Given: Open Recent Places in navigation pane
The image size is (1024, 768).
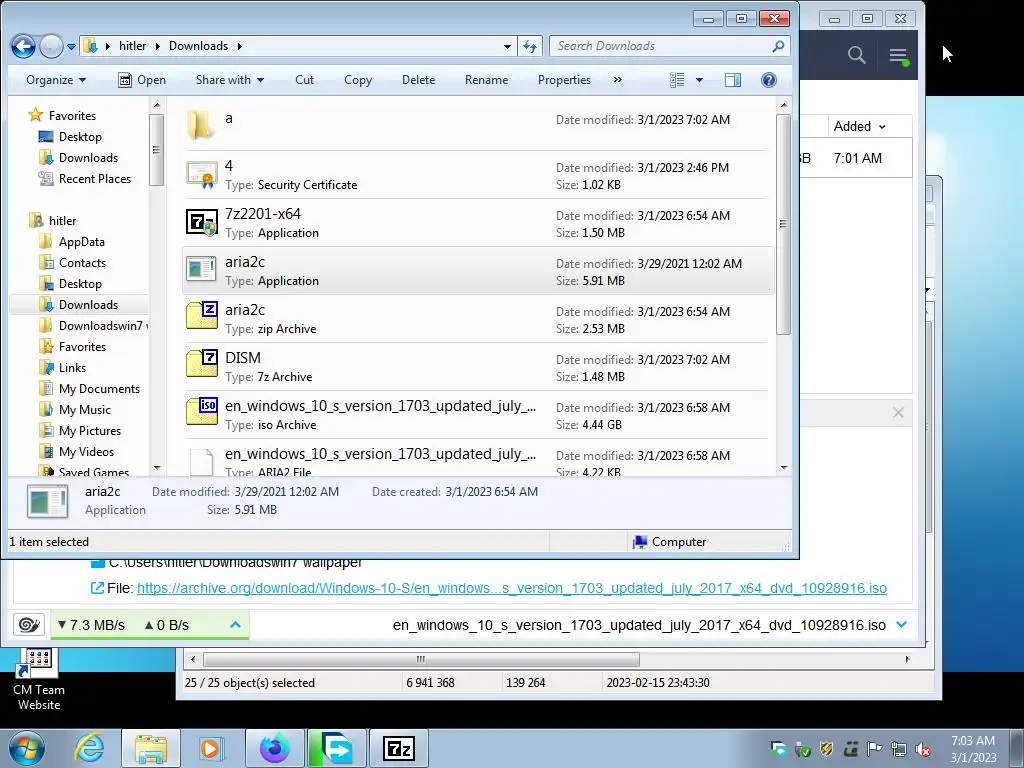Looking at the screenshot, I should coord(85,178).
